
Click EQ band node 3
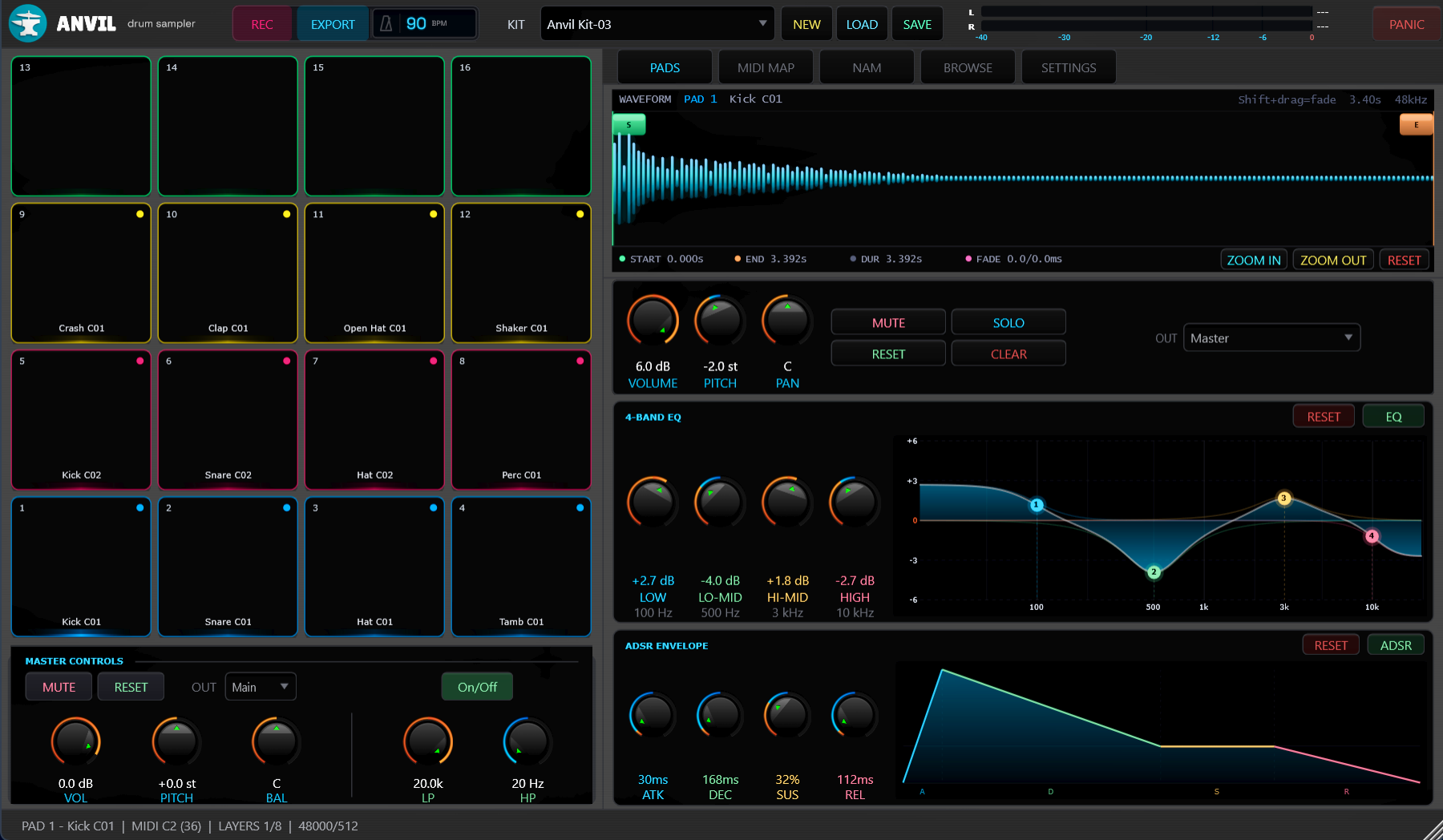click(x=1283, y=499)
